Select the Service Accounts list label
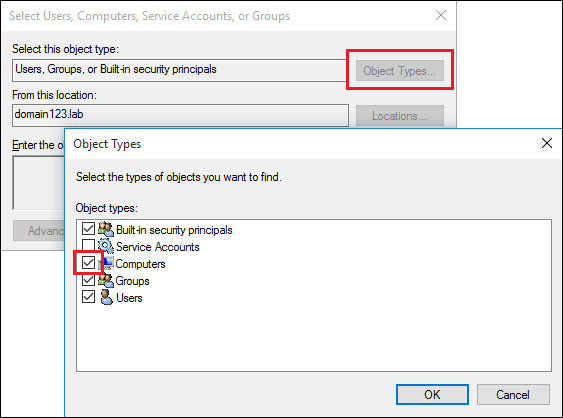The height and width of the screenshot is (418, 563). (158, 247)
